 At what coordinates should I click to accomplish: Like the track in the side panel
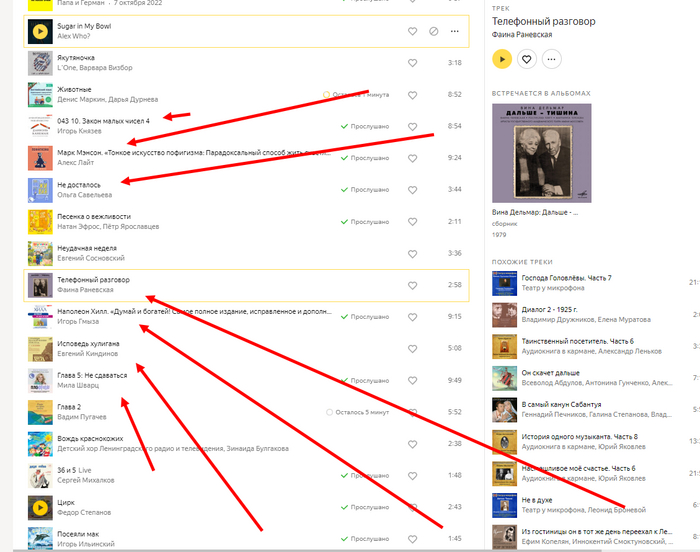coord(527,59)
